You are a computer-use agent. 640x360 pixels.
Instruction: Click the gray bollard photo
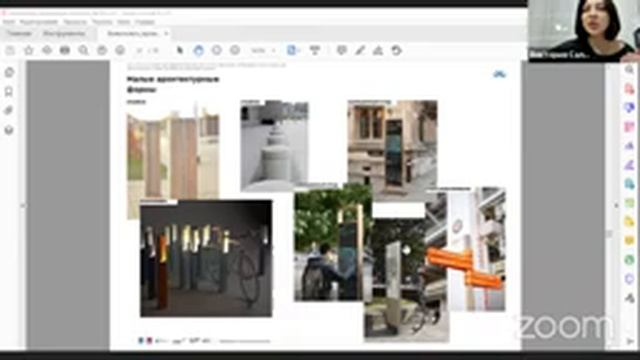pyautogui.click(x=274, y=146)
